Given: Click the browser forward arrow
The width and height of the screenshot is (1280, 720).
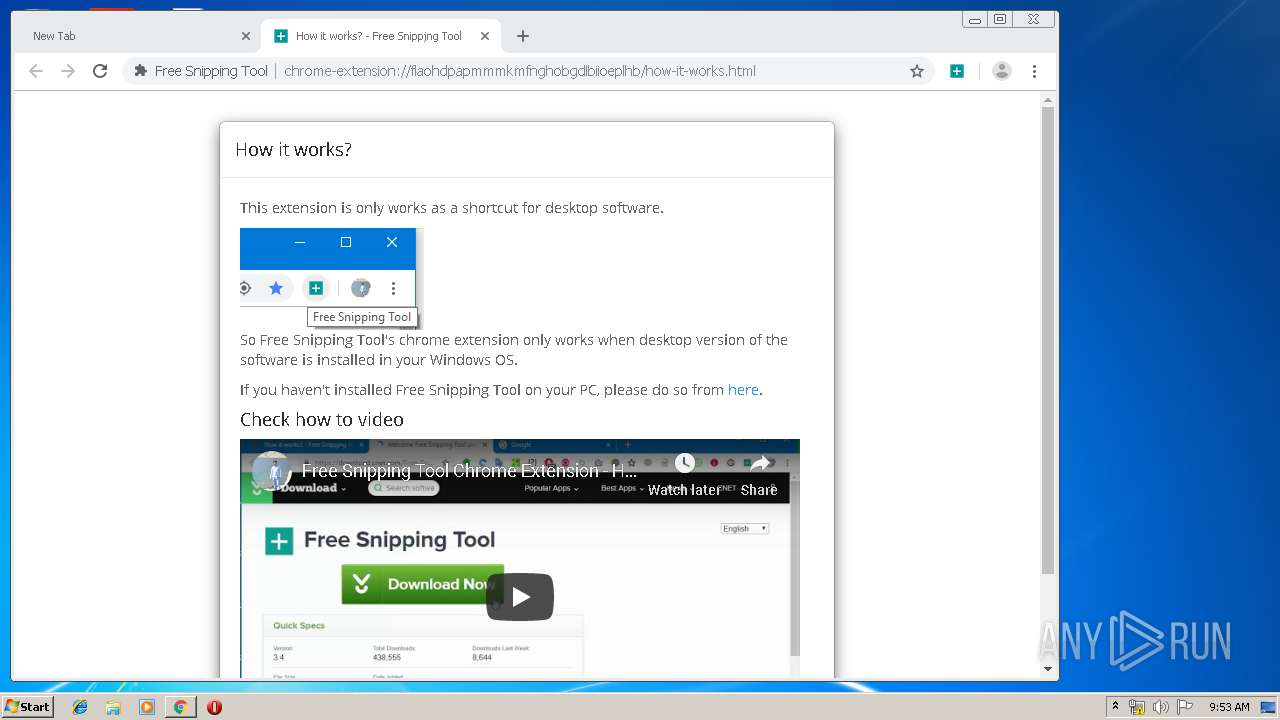Looking at the screenshot, I should click(x=68, y=71).
